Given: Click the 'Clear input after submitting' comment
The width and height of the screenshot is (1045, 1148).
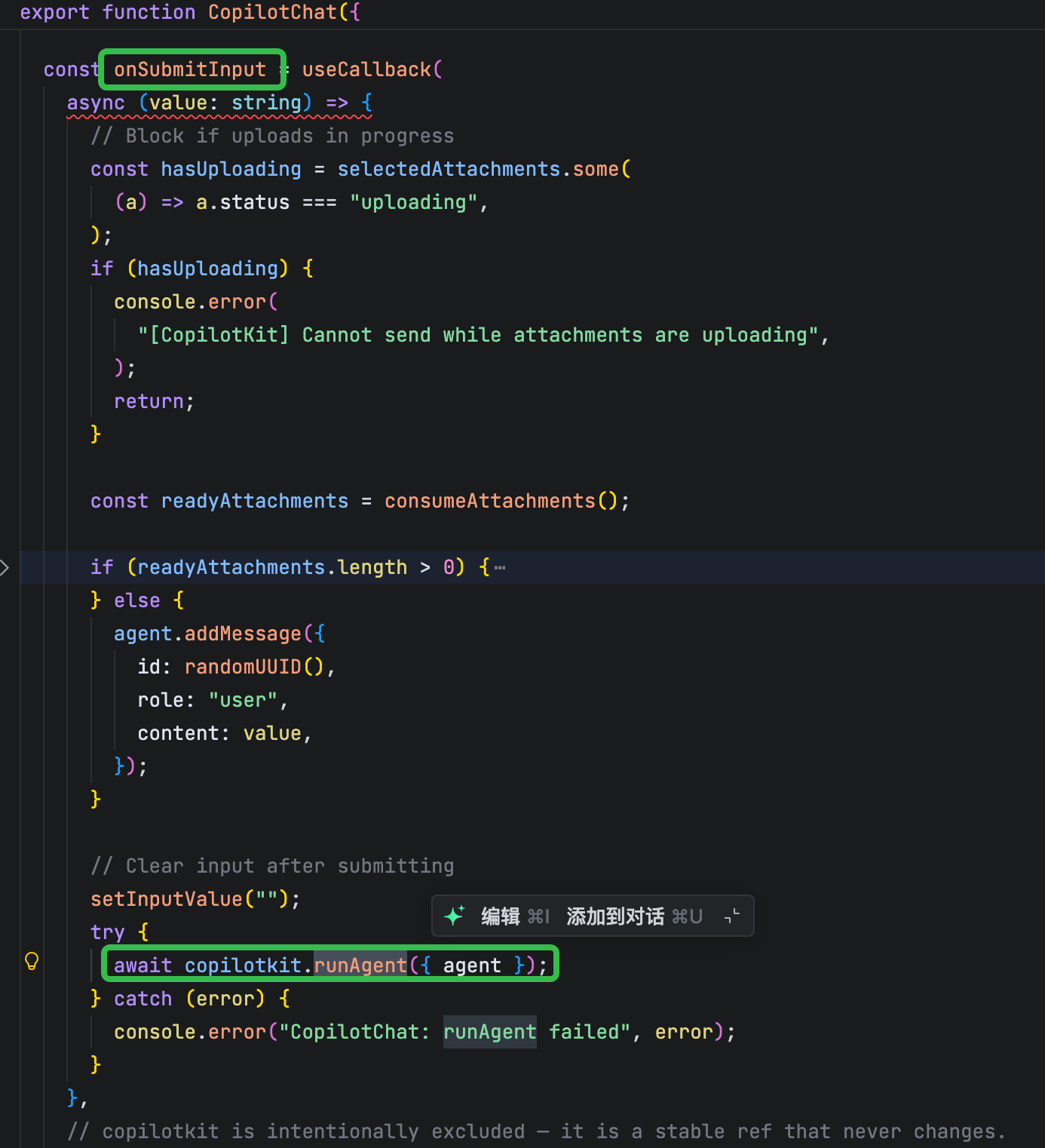Looking at the screenshot, I should (x=272, y=866).
